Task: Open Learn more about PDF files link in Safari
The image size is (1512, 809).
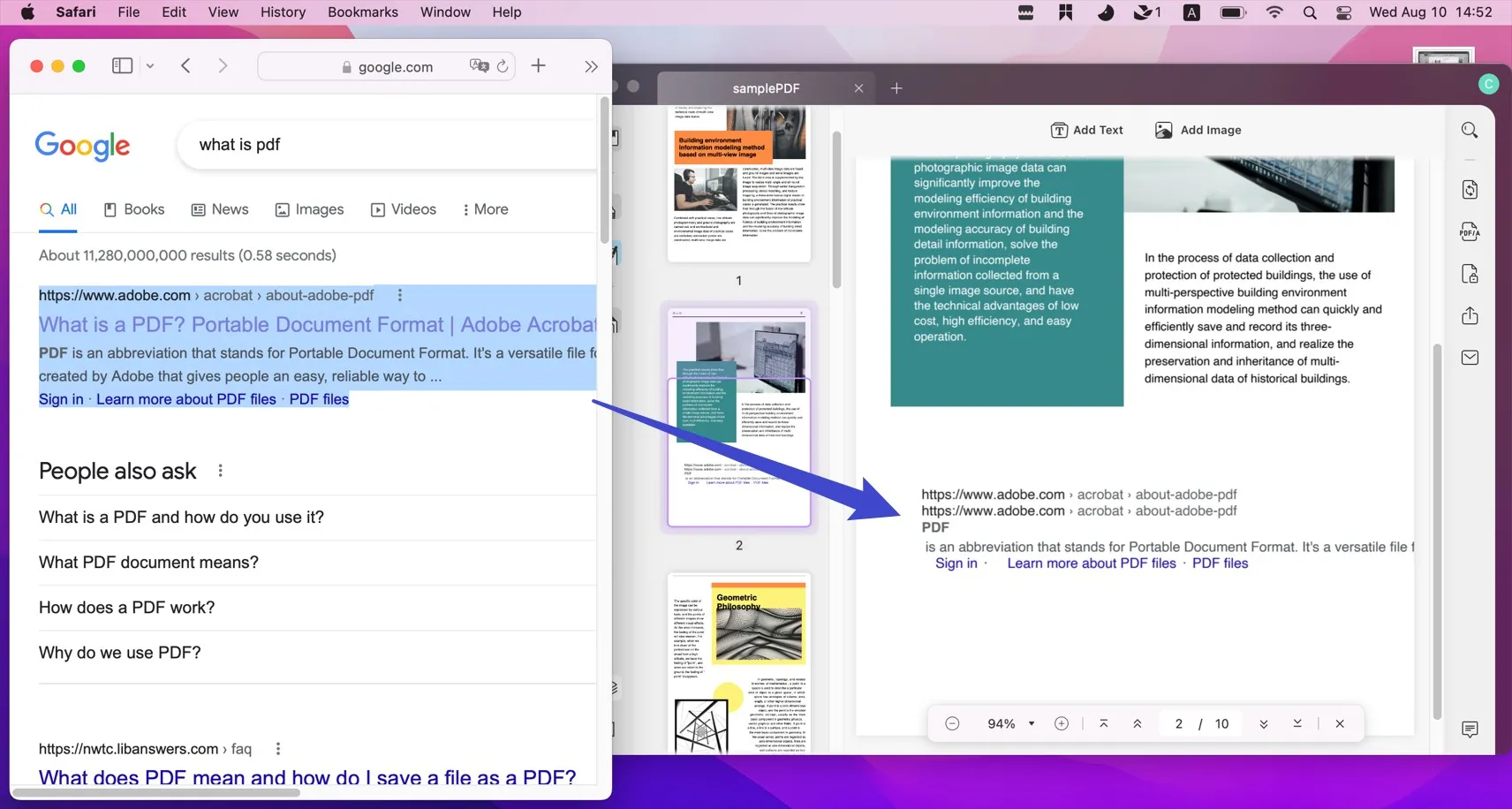Action: coord(186,399)
